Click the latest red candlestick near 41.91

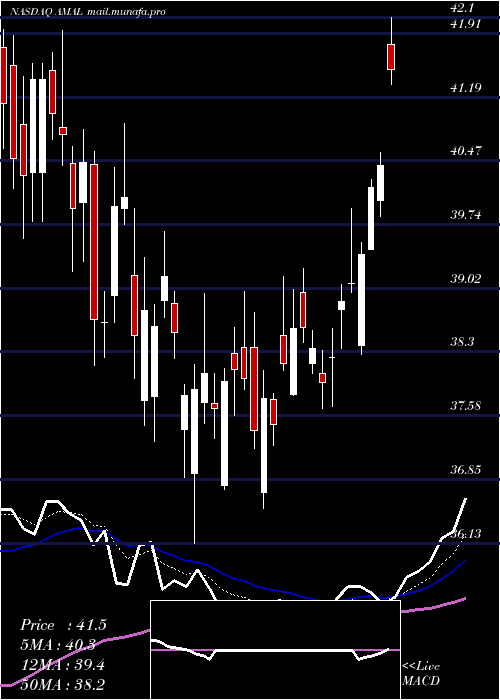[391, 57]
